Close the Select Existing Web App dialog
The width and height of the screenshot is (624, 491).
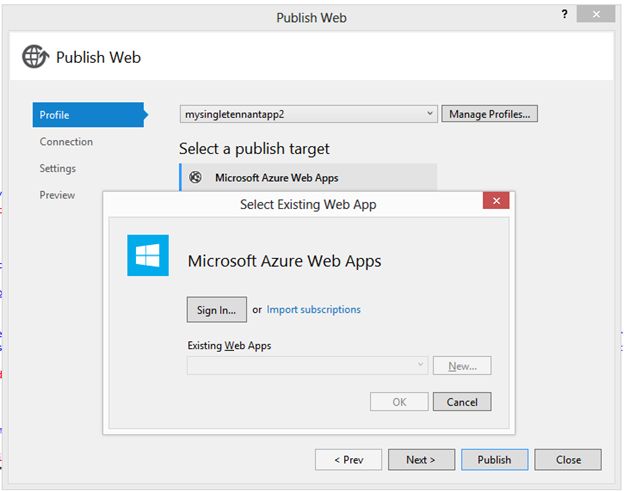coord(496,201)
